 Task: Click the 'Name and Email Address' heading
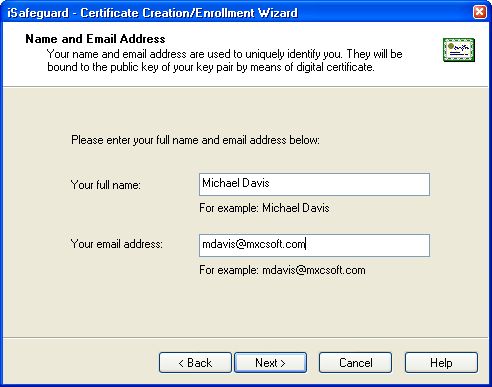coord(95,39)
